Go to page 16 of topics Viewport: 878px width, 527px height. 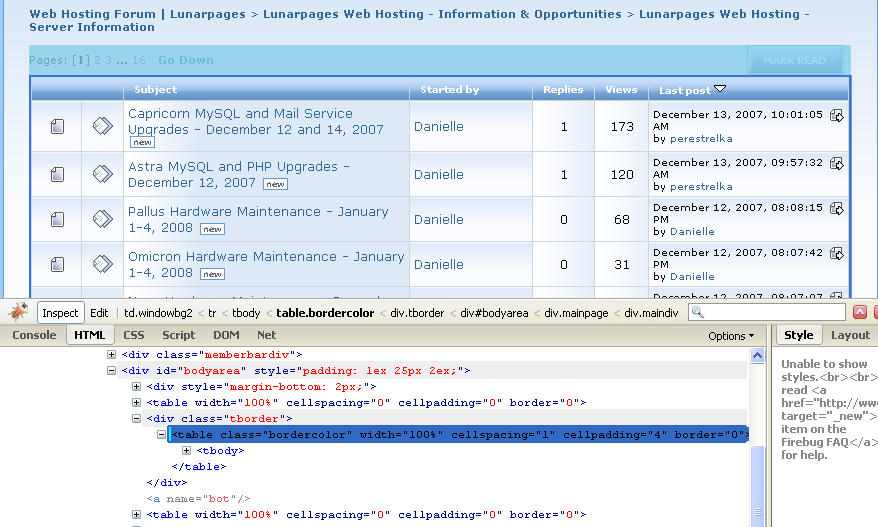pyautogui.click(x=139, y=60)
